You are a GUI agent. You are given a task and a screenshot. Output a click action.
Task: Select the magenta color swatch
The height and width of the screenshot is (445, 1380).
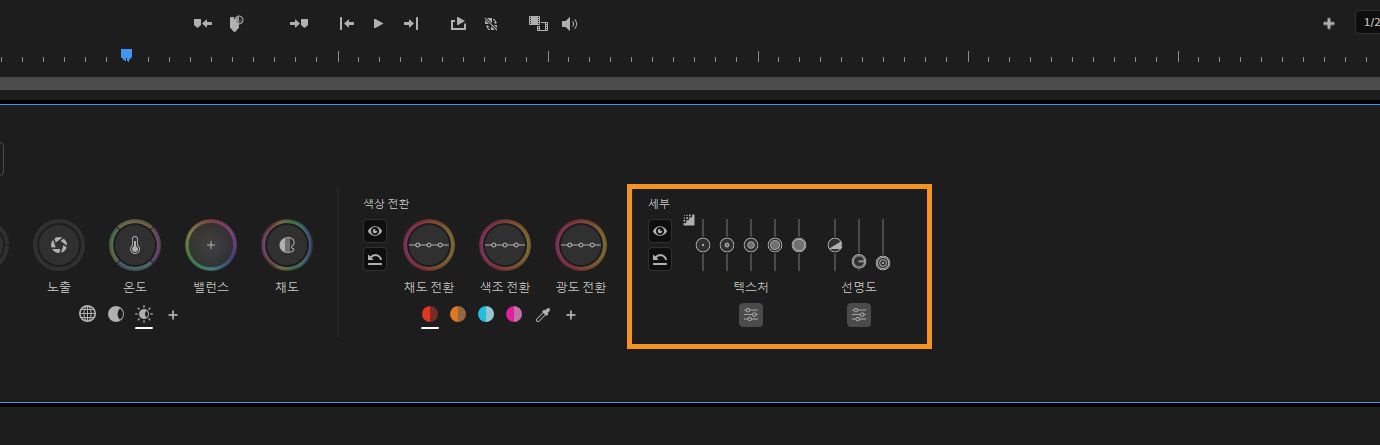point(514,314)
